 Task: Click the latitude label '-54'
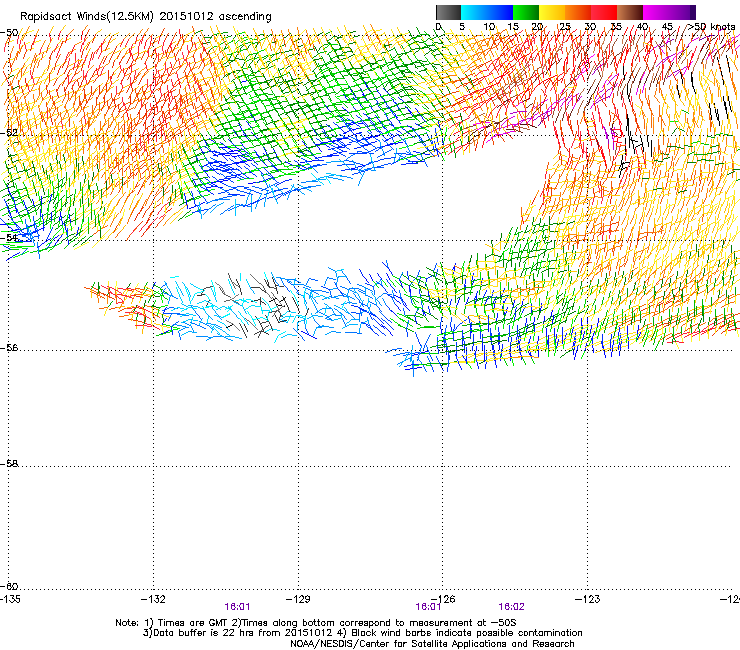9,237
